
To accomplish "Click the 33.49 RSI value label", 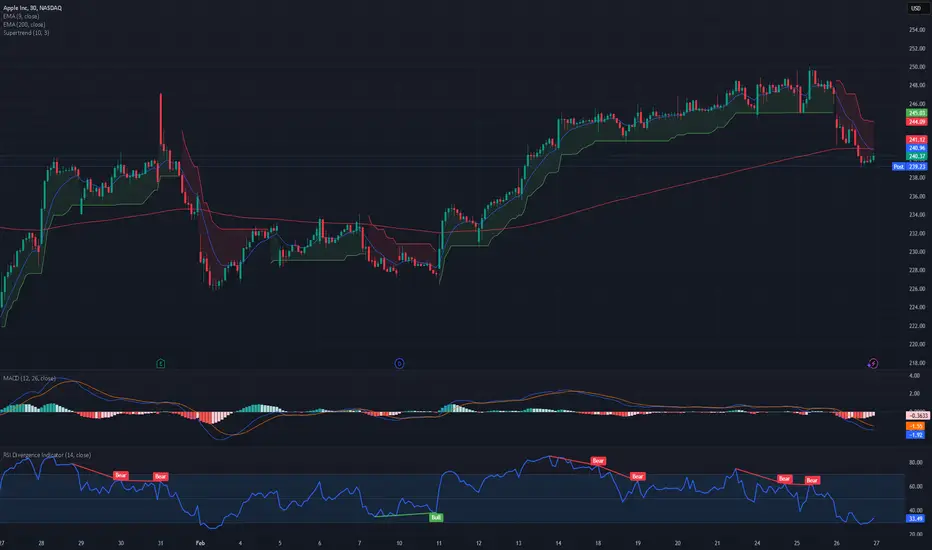I will 916,518.
